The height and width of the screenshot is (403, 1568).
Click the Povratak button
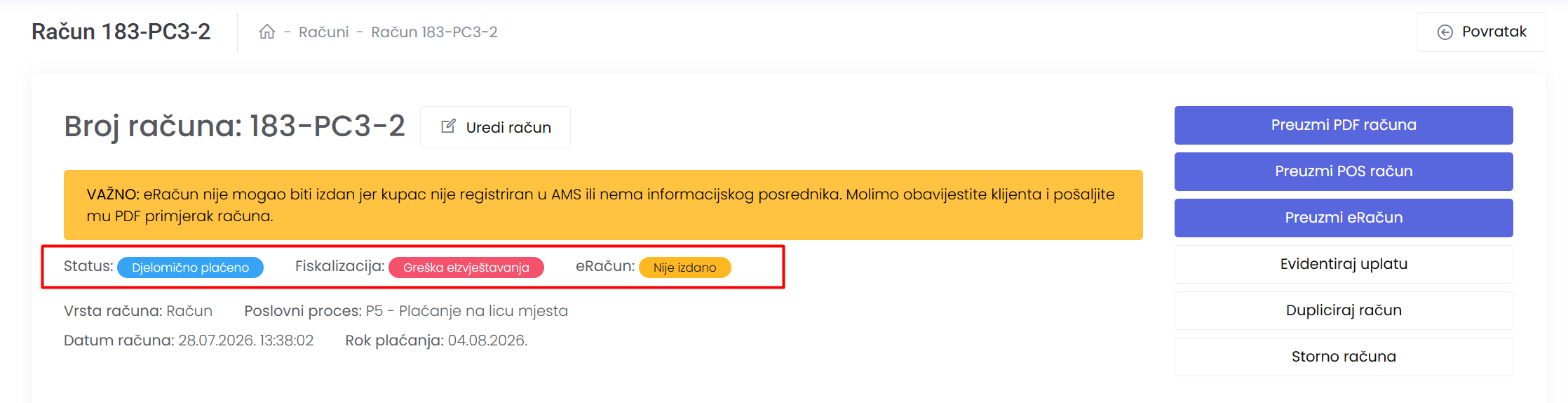tap(1481, 32)
